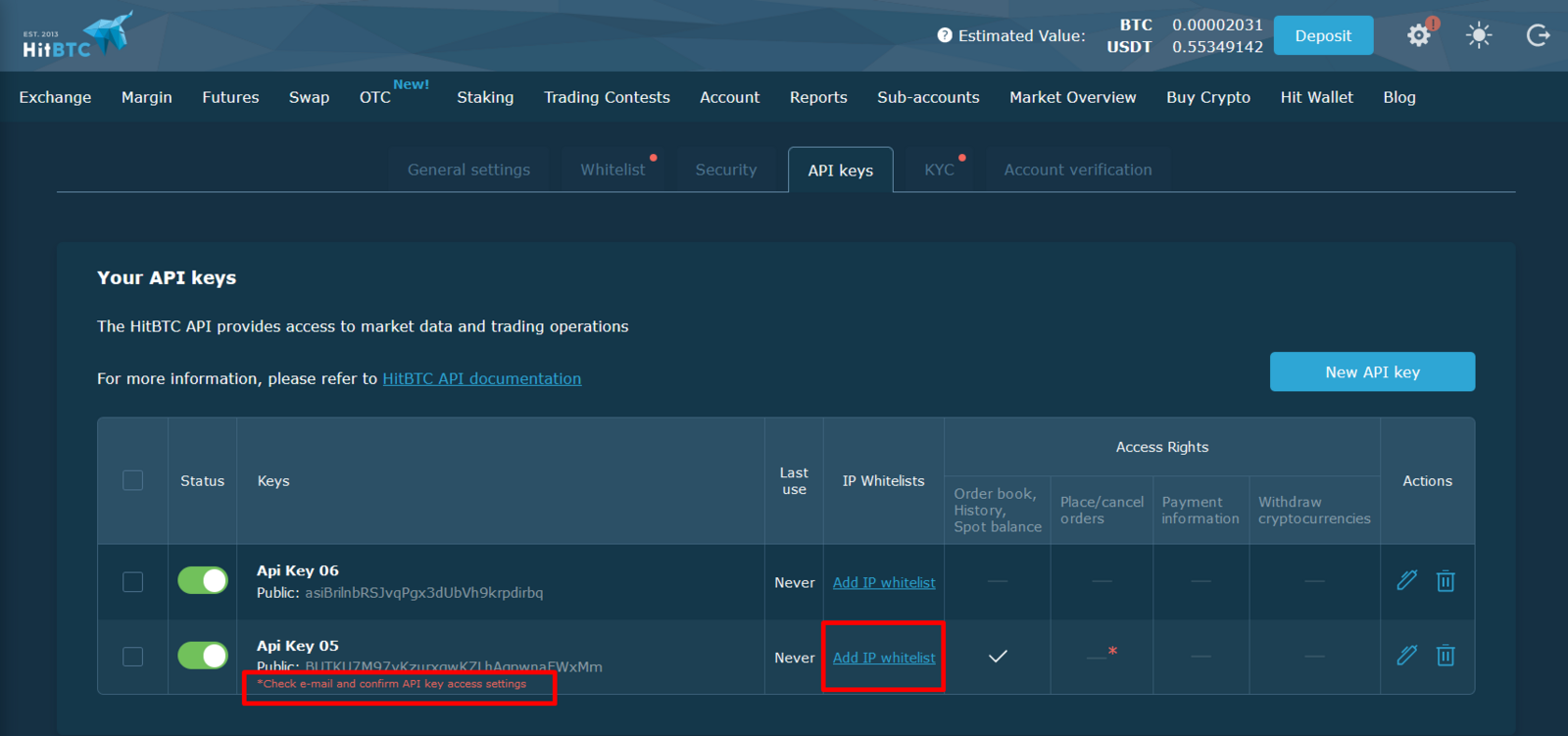Open Account verification tab
The image size is (1568, 736).
1078,170
